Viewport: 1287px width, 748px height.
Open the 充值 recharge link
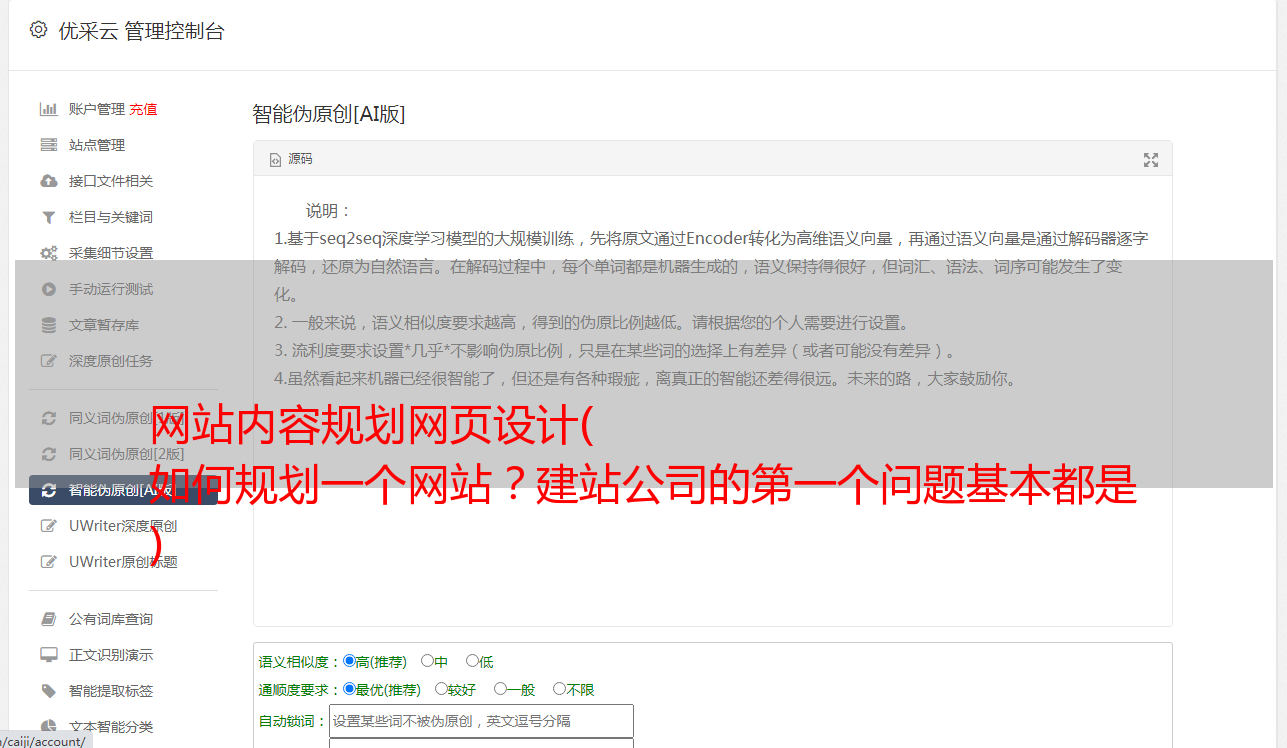[143, 109]
